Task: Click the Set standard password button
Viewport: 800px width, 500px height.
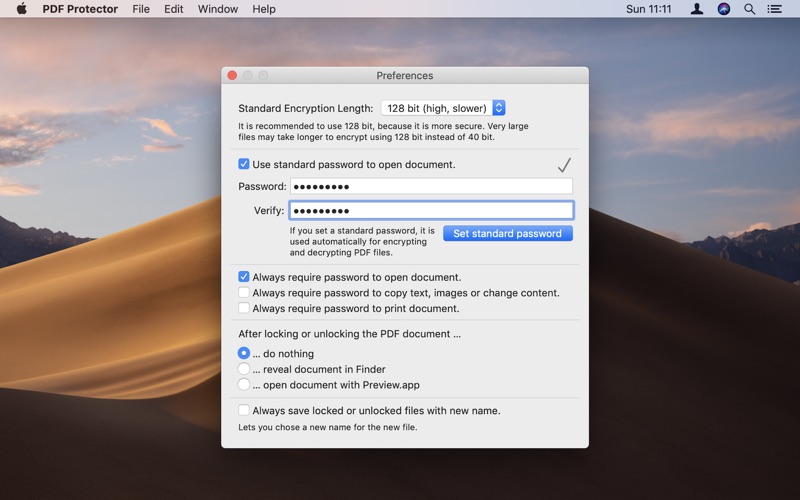Action: (508, 233)
